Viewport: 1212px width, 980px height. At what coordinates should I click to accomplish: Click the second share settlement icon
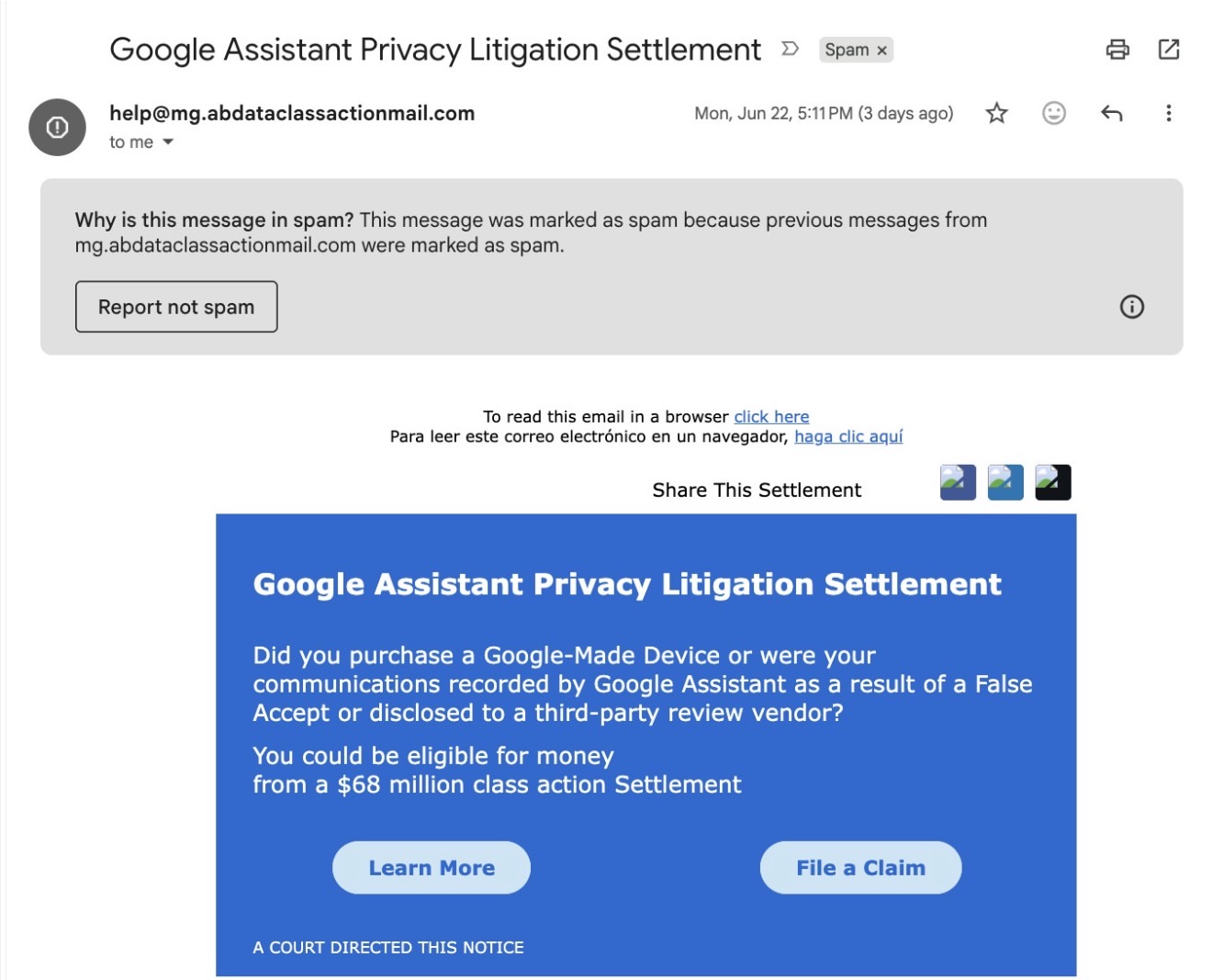1005,482
